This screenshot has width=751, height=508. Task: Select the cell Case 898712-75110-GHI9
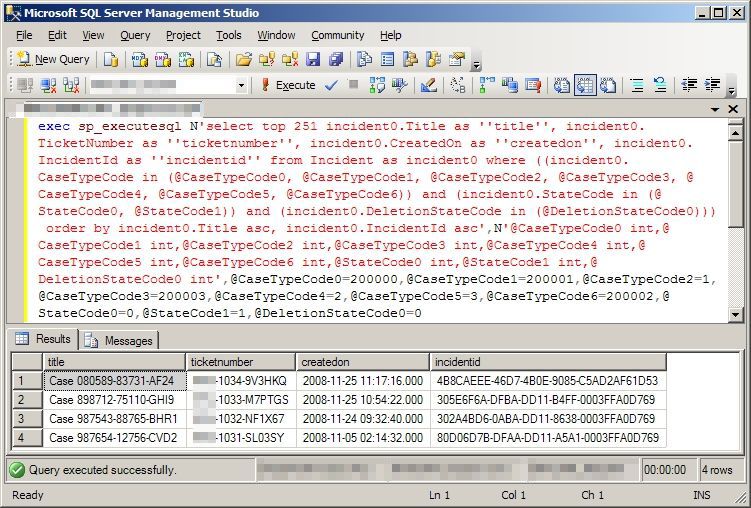pyautogui.click(x=114, y=400)
